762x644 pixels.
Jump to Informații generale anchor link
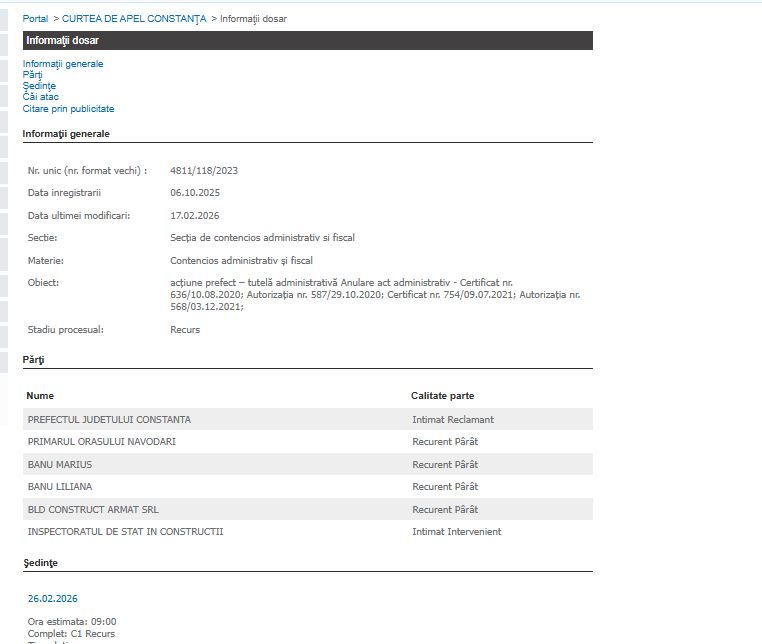pos(63,64)
